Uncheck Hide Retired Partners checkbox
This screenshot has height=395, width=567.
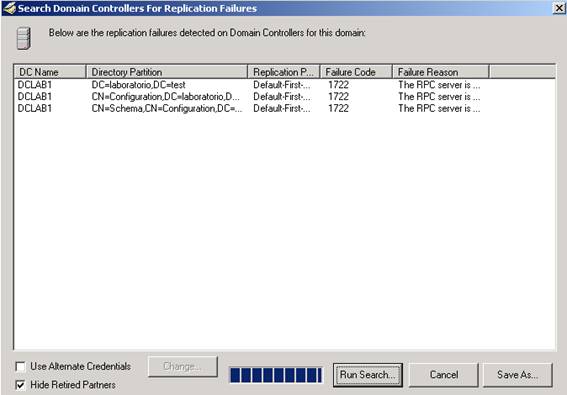tap(21, 385)
